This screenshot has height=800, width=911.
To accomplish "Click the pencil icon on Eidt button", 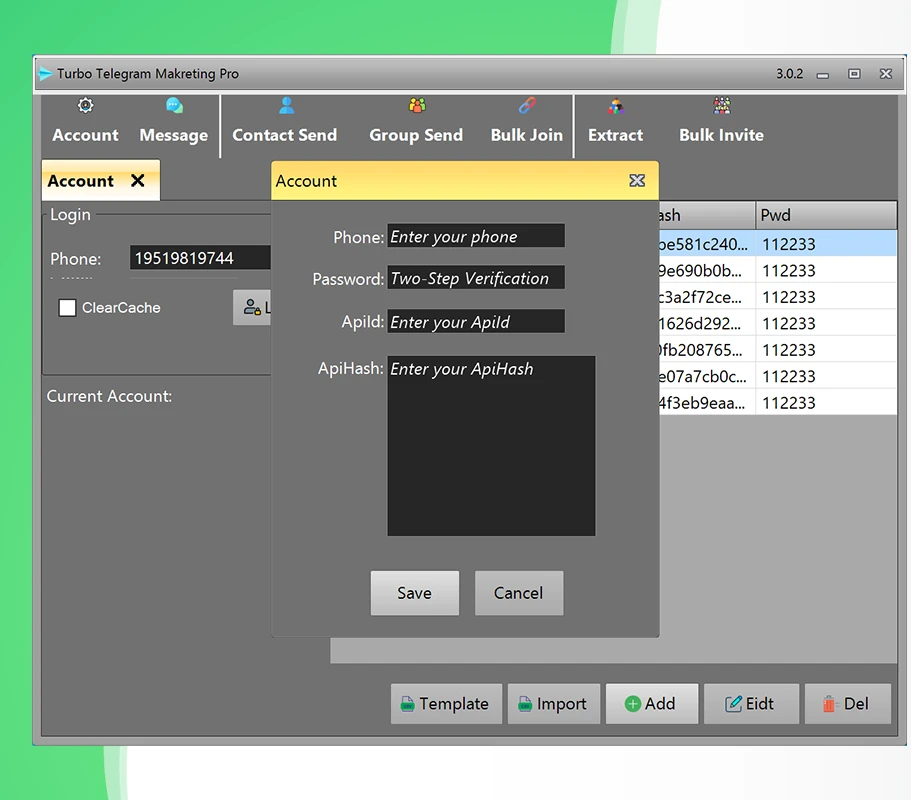I will [733, 704].
